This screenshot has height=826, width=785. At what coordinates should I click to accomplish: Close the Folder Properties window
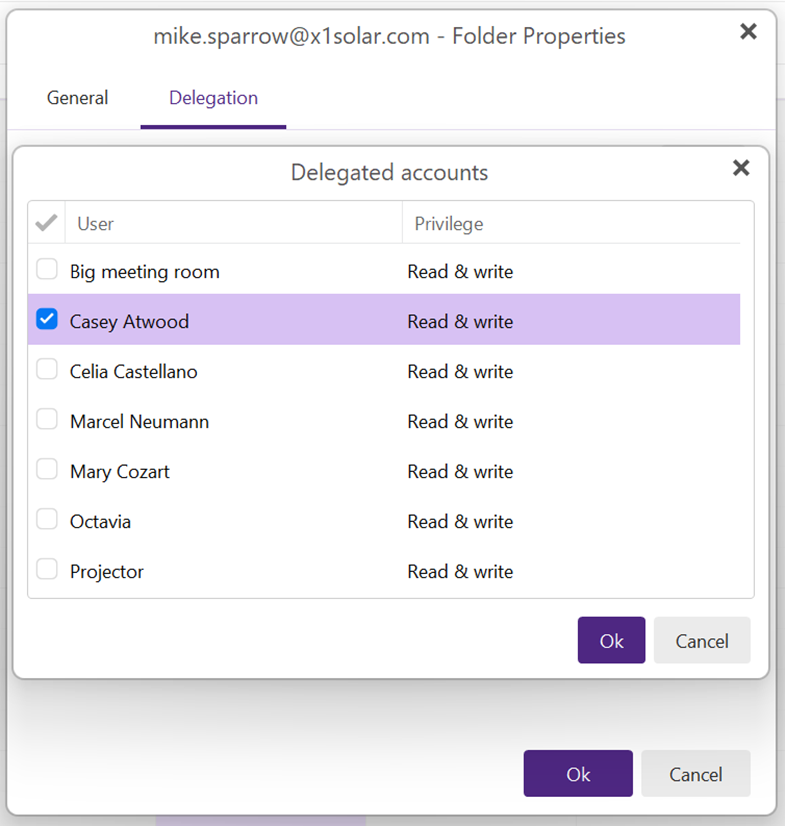748,32
